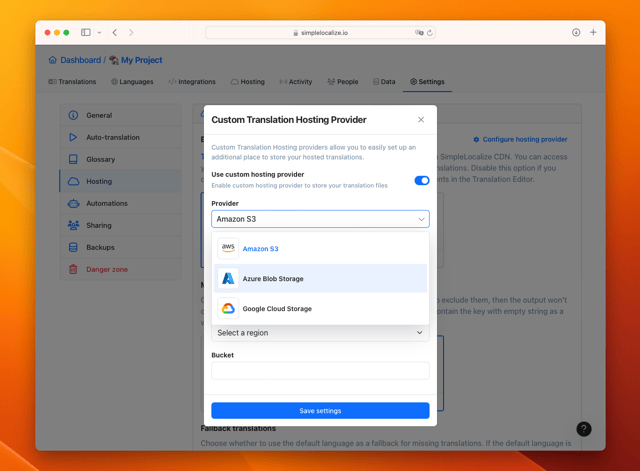Click the Dashboard home icon

(x=53, y=60)
